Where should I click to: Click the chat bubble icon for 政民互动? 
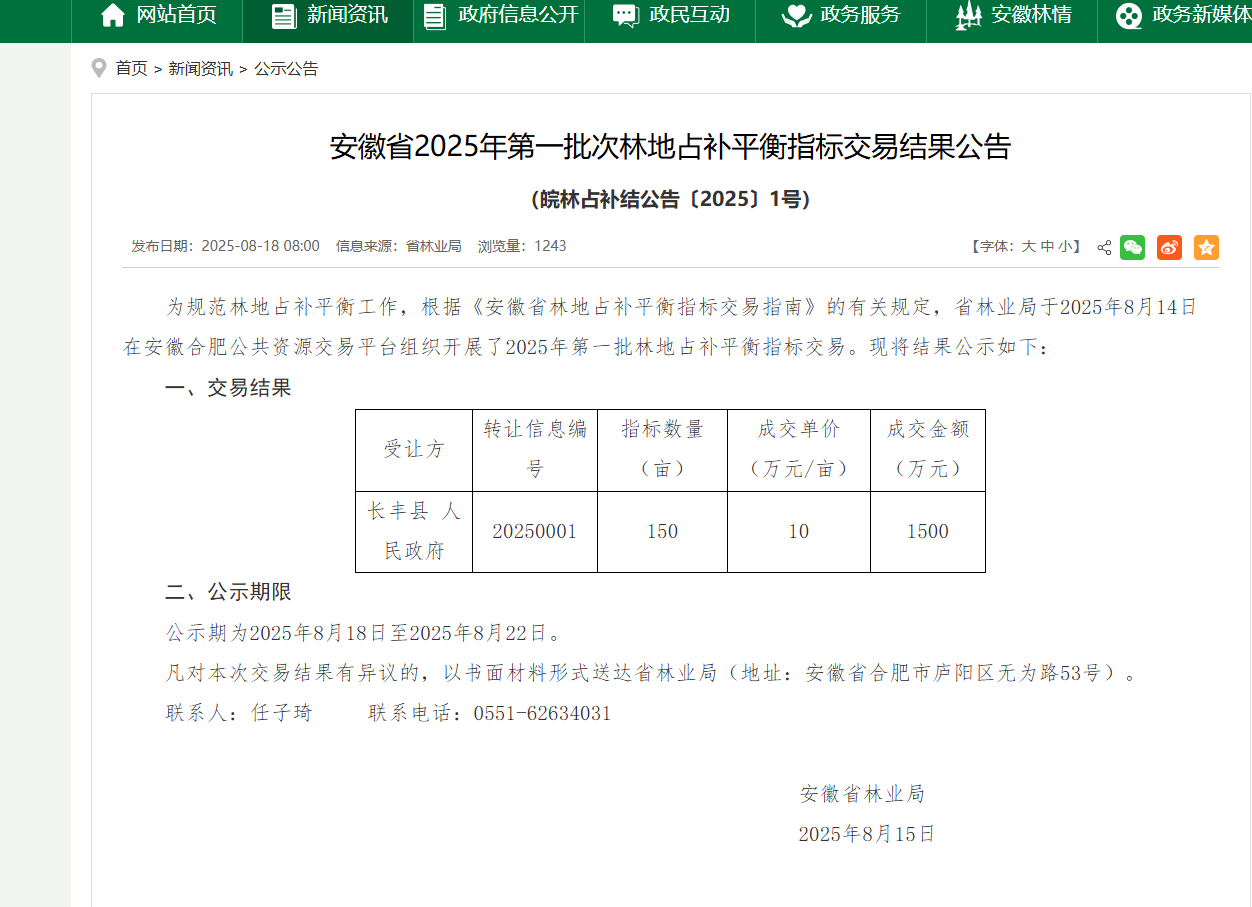point(625,15)
